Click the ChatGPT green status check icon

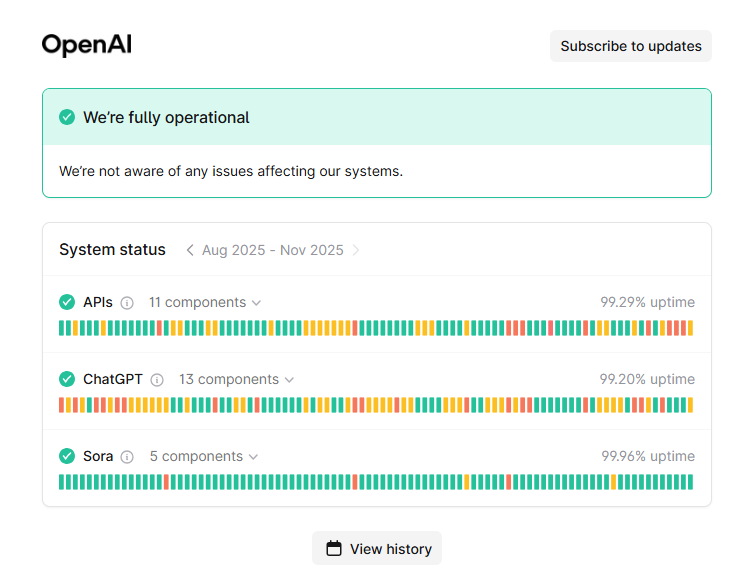(x=67, y=379)
